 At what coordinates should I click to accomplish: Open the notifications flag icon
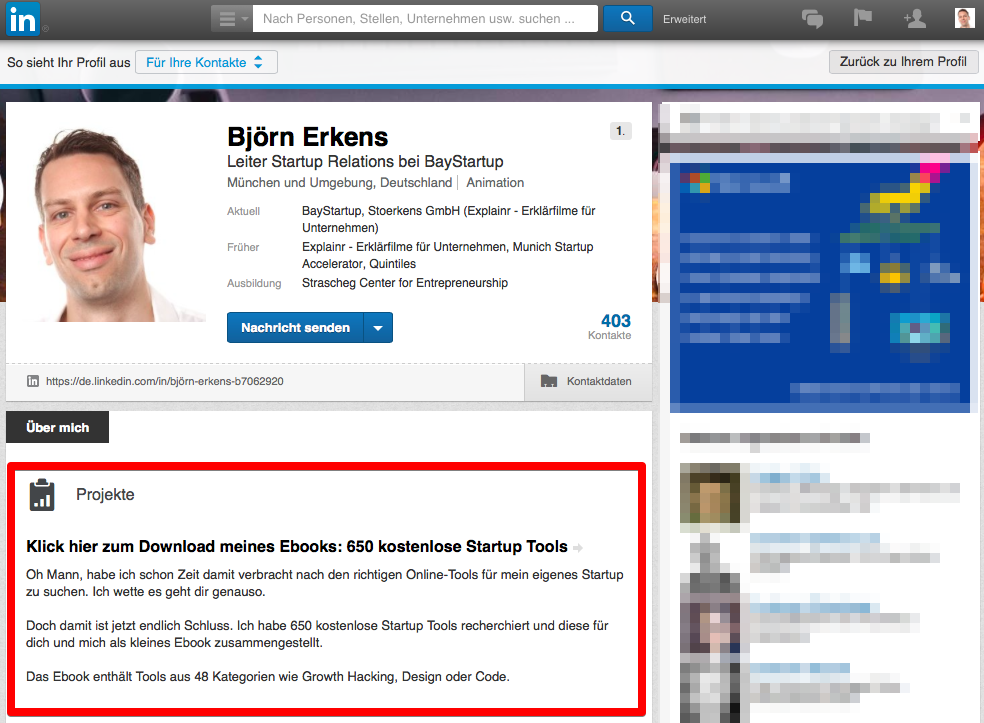point(863,18)
